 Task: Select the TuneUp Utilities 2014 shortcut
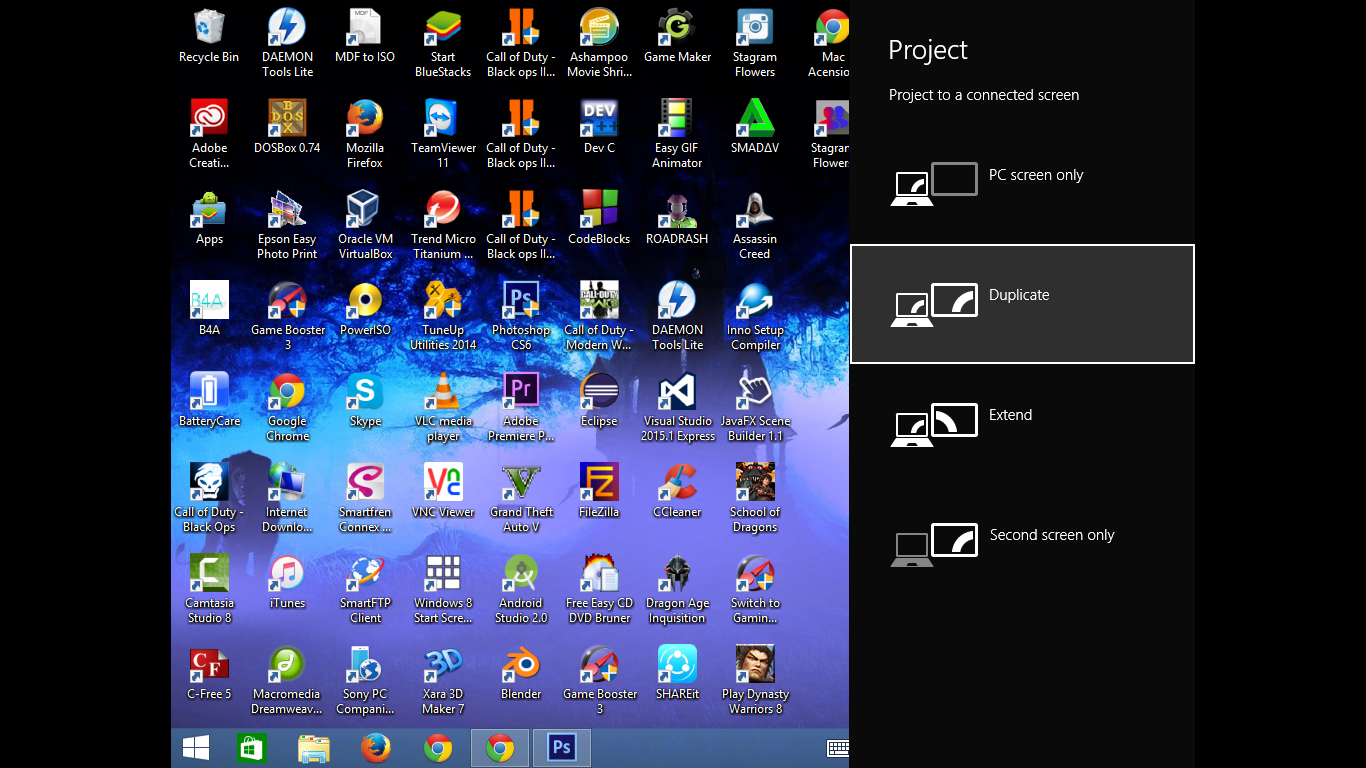(x=443, y=316)
